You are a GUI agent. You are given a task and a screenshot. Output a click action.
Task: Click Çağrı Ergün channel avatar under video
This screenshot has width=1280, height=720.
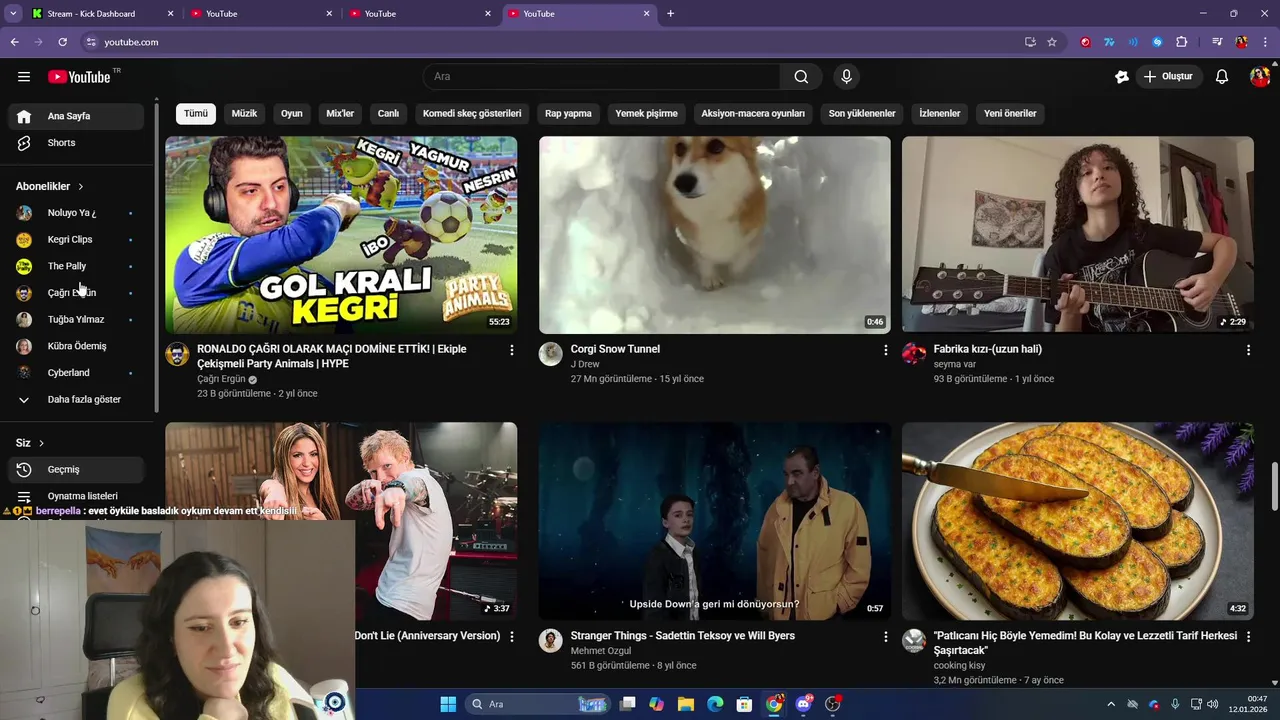(x=177, y=354)
